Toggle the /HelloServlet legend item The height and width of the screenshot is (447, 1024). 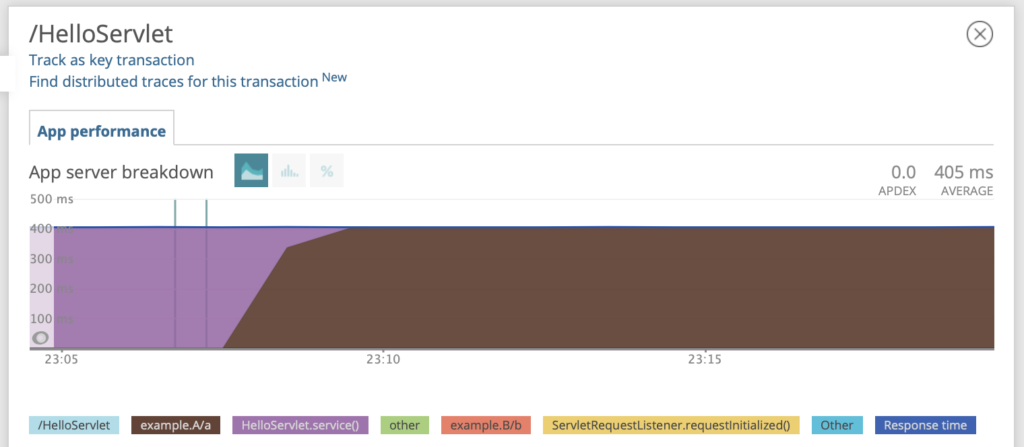pos(74,425)
